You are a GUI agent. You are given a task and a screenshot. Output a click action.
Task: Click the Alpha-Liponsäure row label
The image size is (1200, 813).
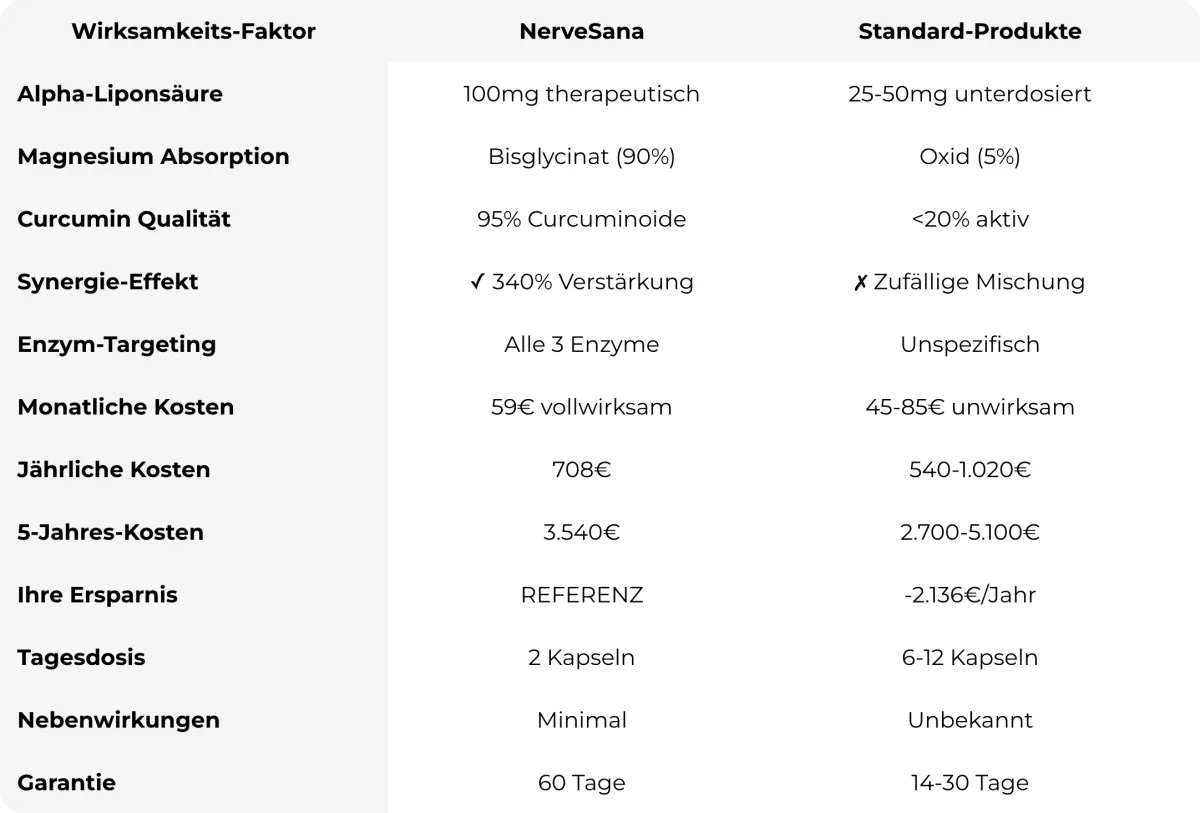[120, 94]
